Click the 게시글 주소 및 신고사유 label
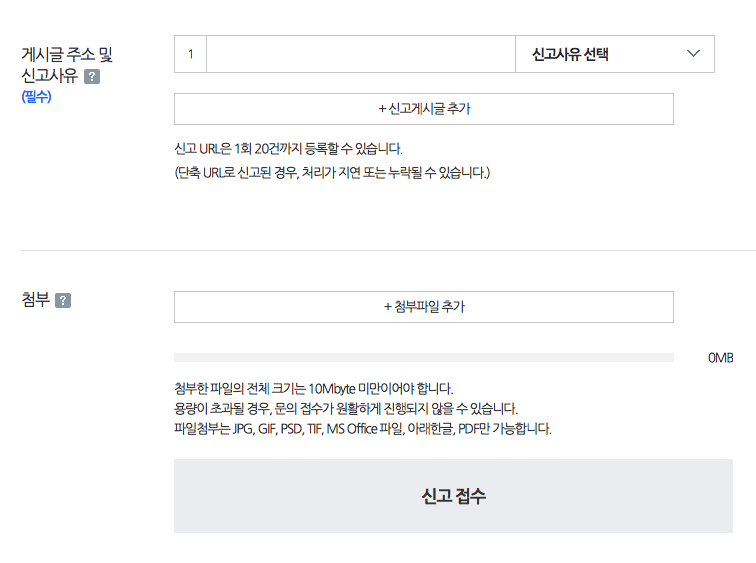756x563 pixels. (x=67, y=65)
